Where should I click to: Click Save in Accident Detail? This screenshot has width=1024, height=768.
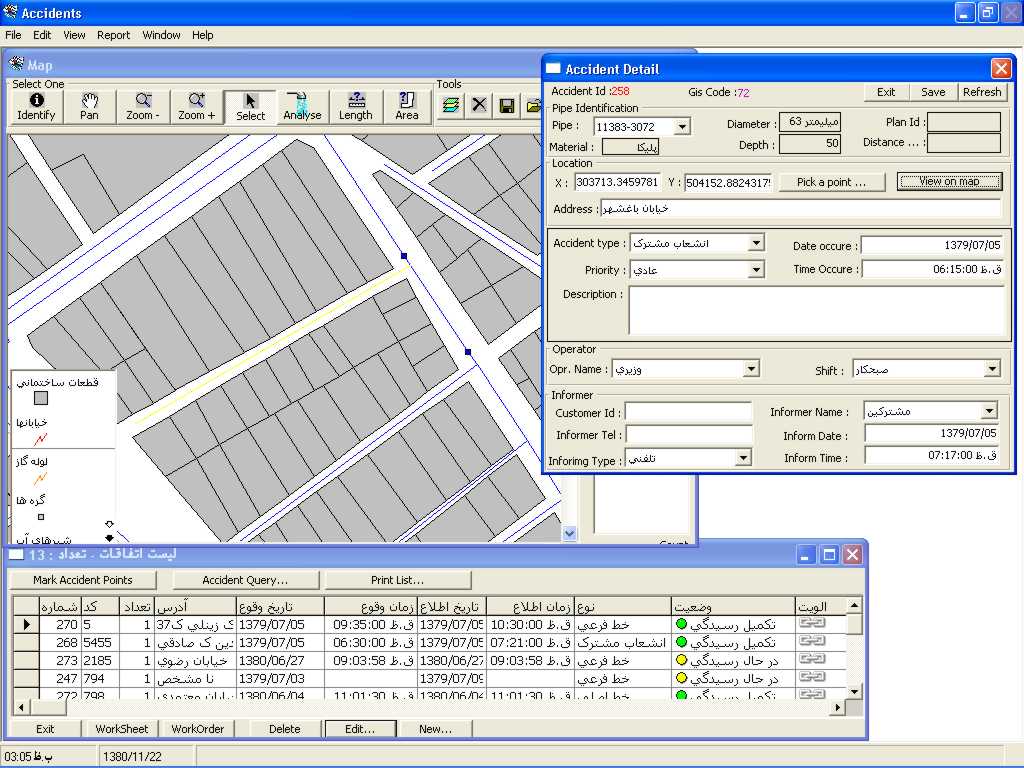tap(933, 92)
